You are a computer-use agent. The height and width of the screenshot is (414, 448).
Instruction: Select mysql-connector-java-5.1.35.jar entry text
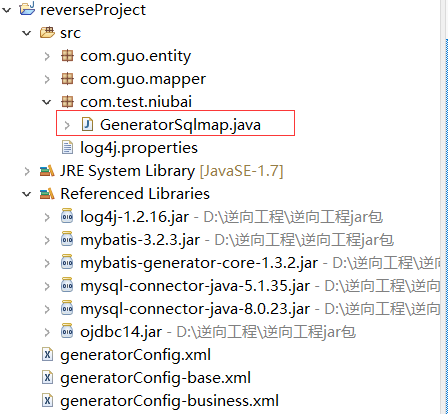195,286
